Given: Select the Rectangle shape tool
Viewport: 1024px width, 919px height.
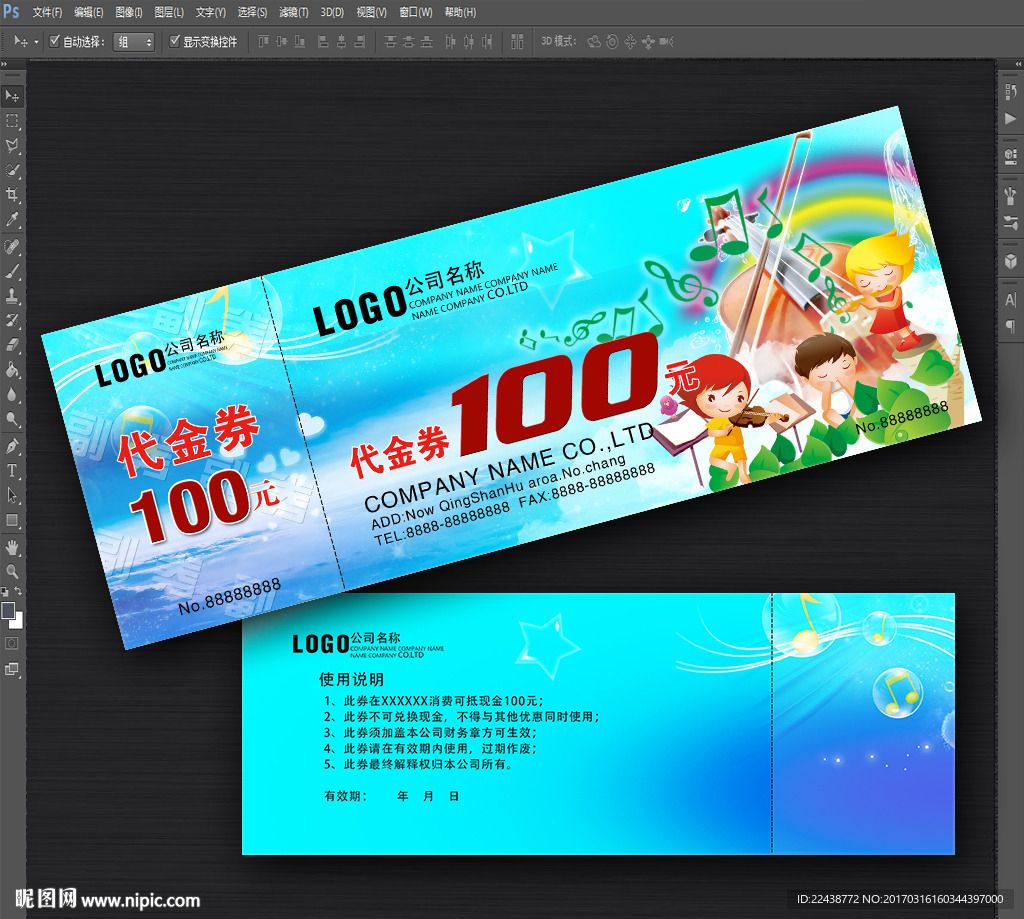Looking at the screenshot, I should pyautogui.click(x=12, y=520).
